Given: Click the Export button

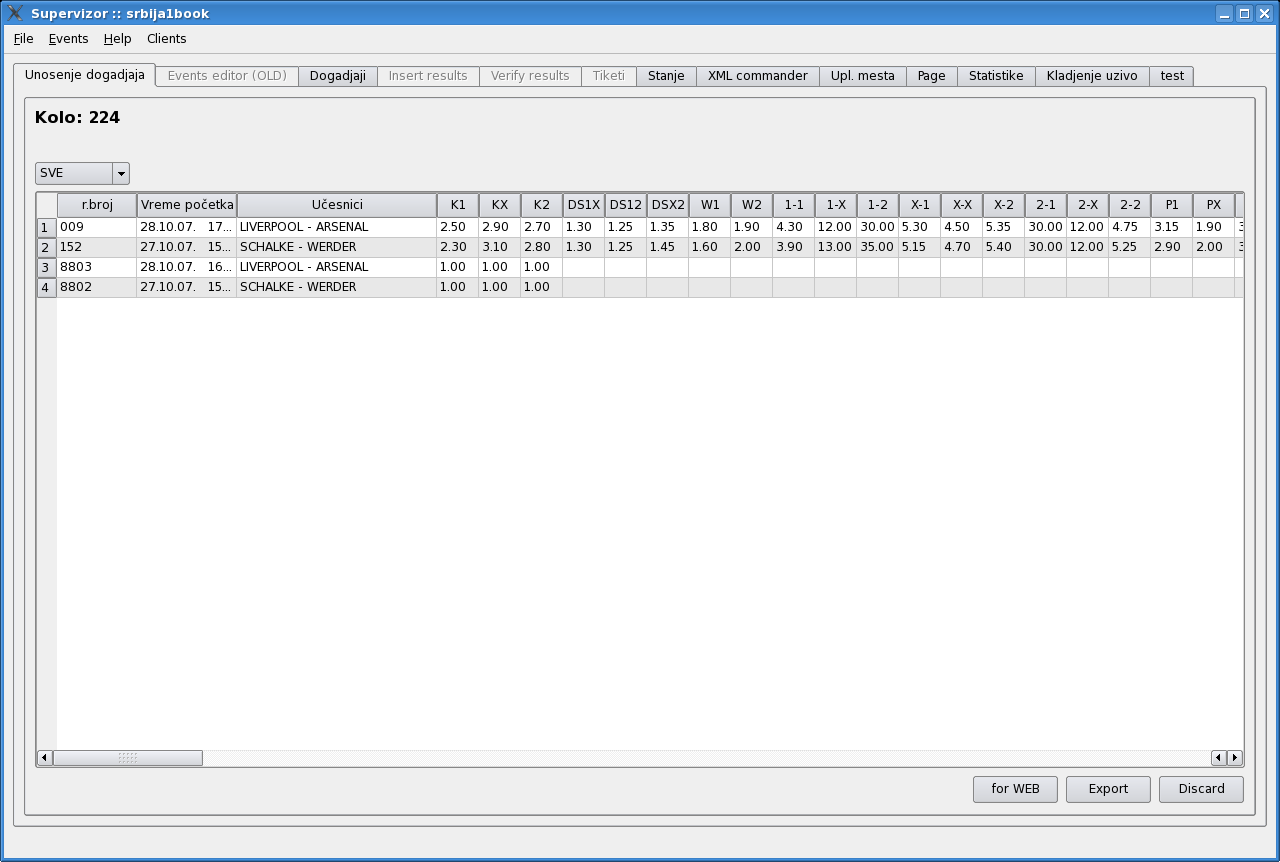Looking at the screenshot, I should tap(1108, 789).
